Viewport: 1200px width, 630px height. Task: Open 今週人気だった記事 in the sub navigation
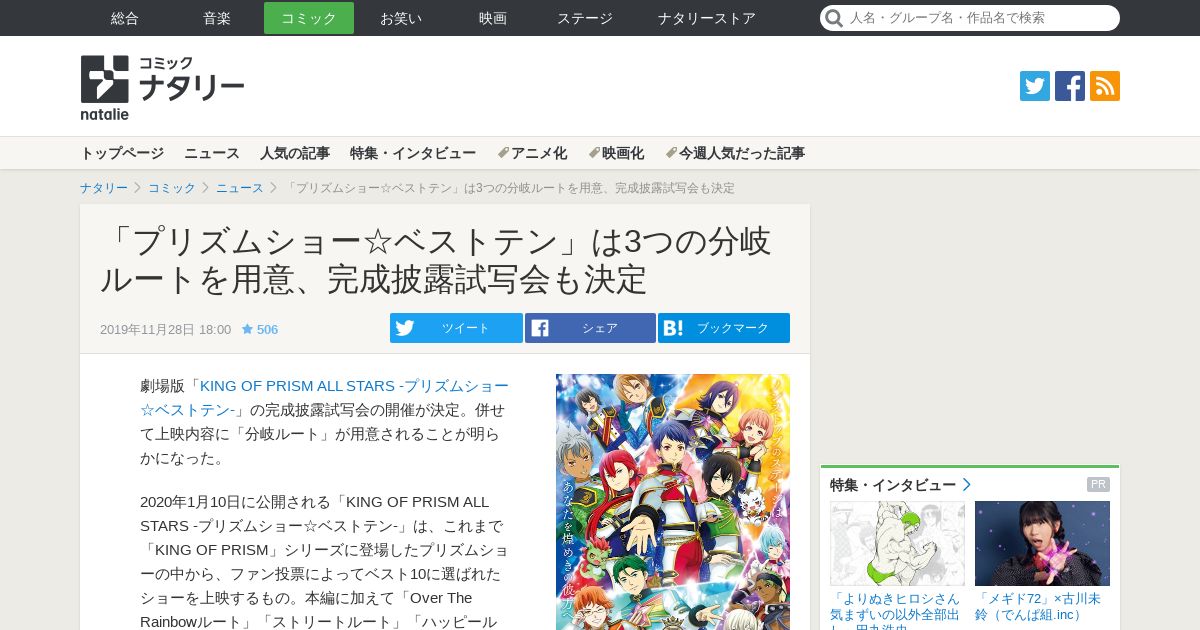[x=735, y=153]
